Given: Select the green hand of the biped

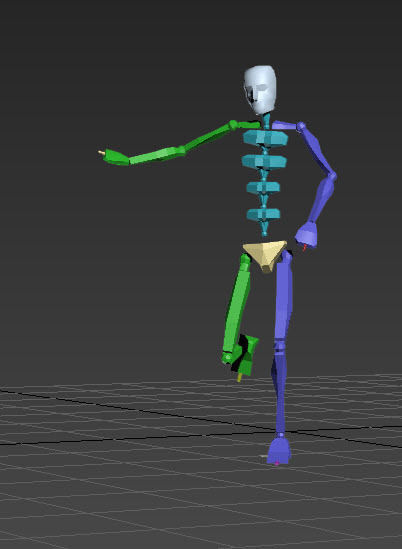Looking at the screenshot, I should click(x=116, y=157).
